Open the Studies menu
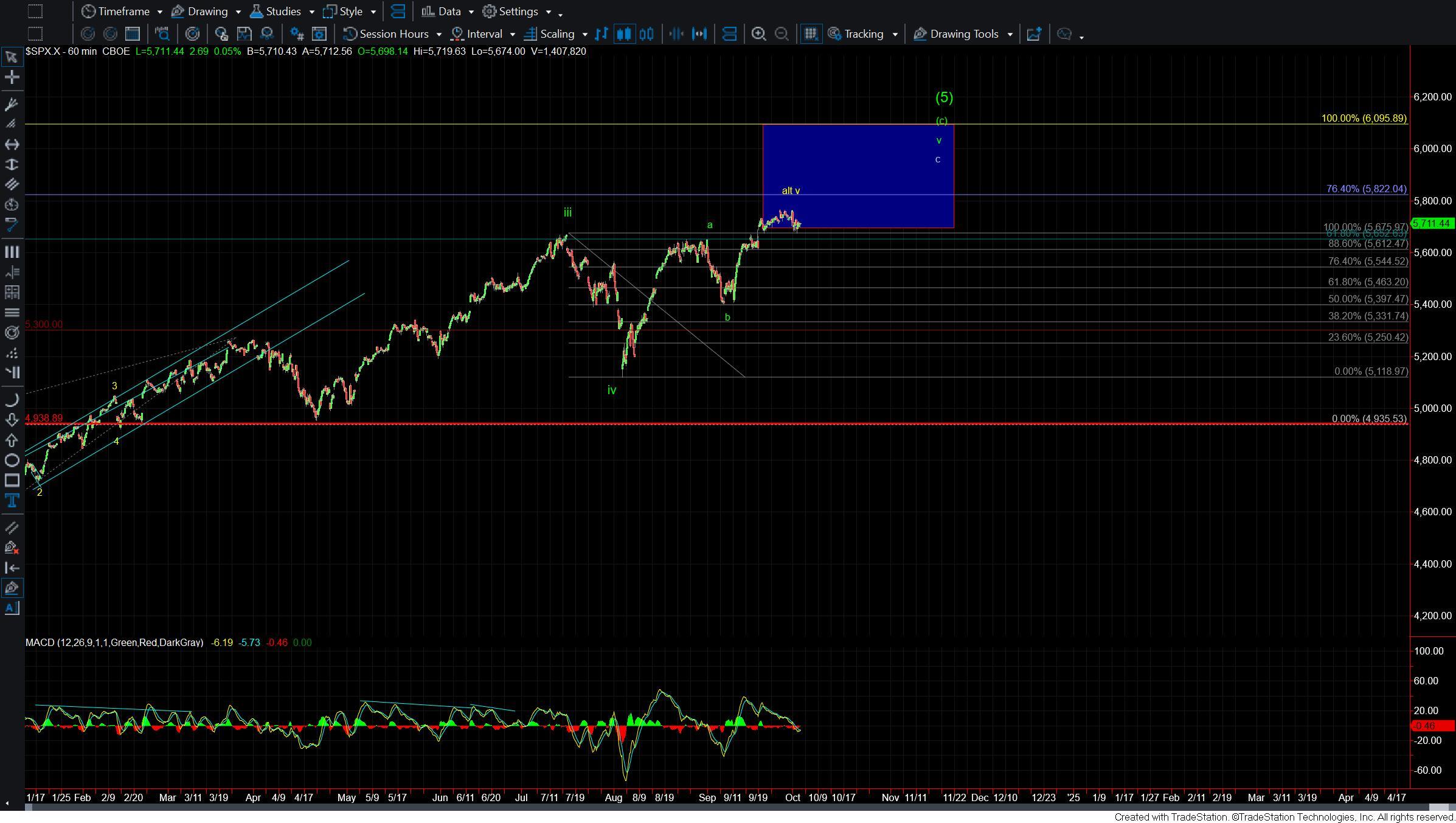Viewport: 1456px width, 823px height. tap(283, 12)
